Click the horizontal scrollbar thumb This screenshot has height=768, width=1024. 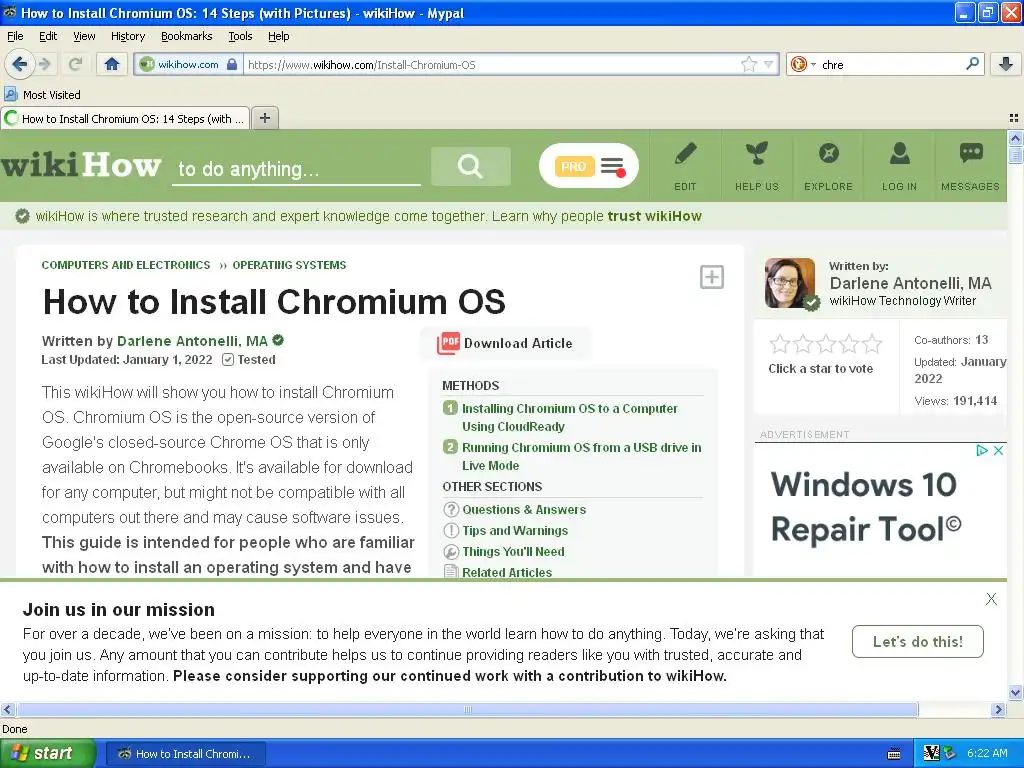(468, 709)
